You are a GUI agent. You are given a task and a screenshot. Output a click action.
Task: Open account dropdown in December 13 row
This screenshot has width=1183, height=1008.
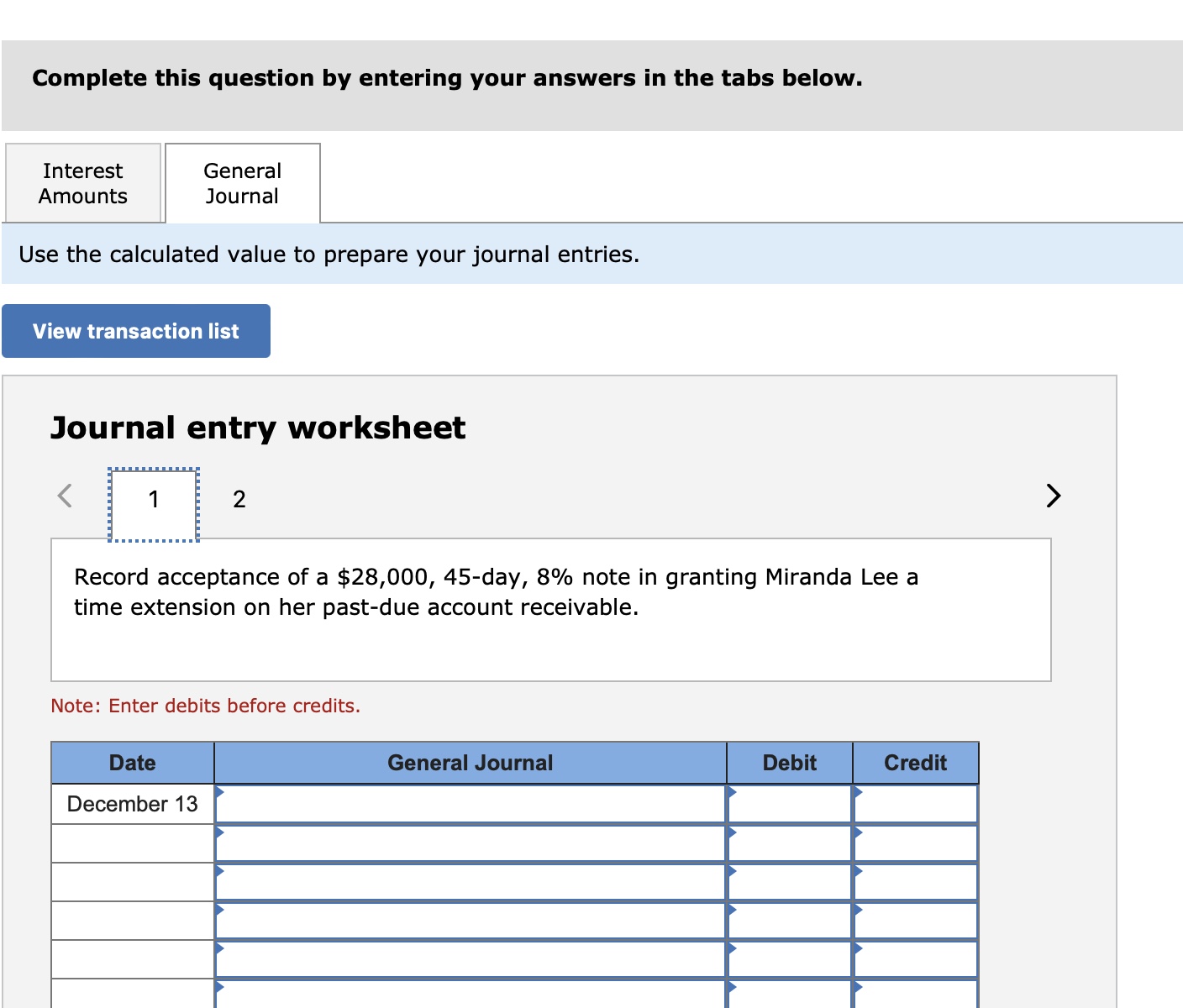pyautogui.click(x=471, y=804)
